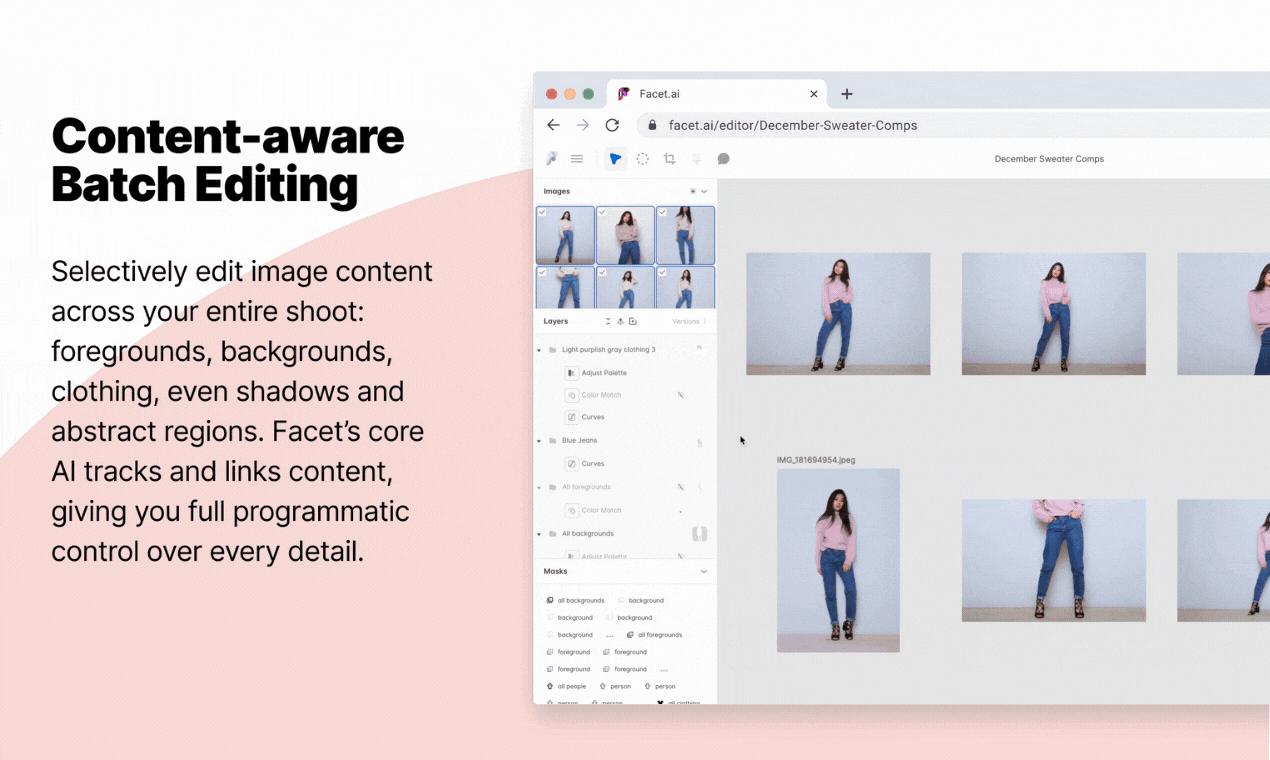Select the Blue Jeans group row
Image resolution: width=1270 pixels, height=760 pixels.
[x=626, y=441]
